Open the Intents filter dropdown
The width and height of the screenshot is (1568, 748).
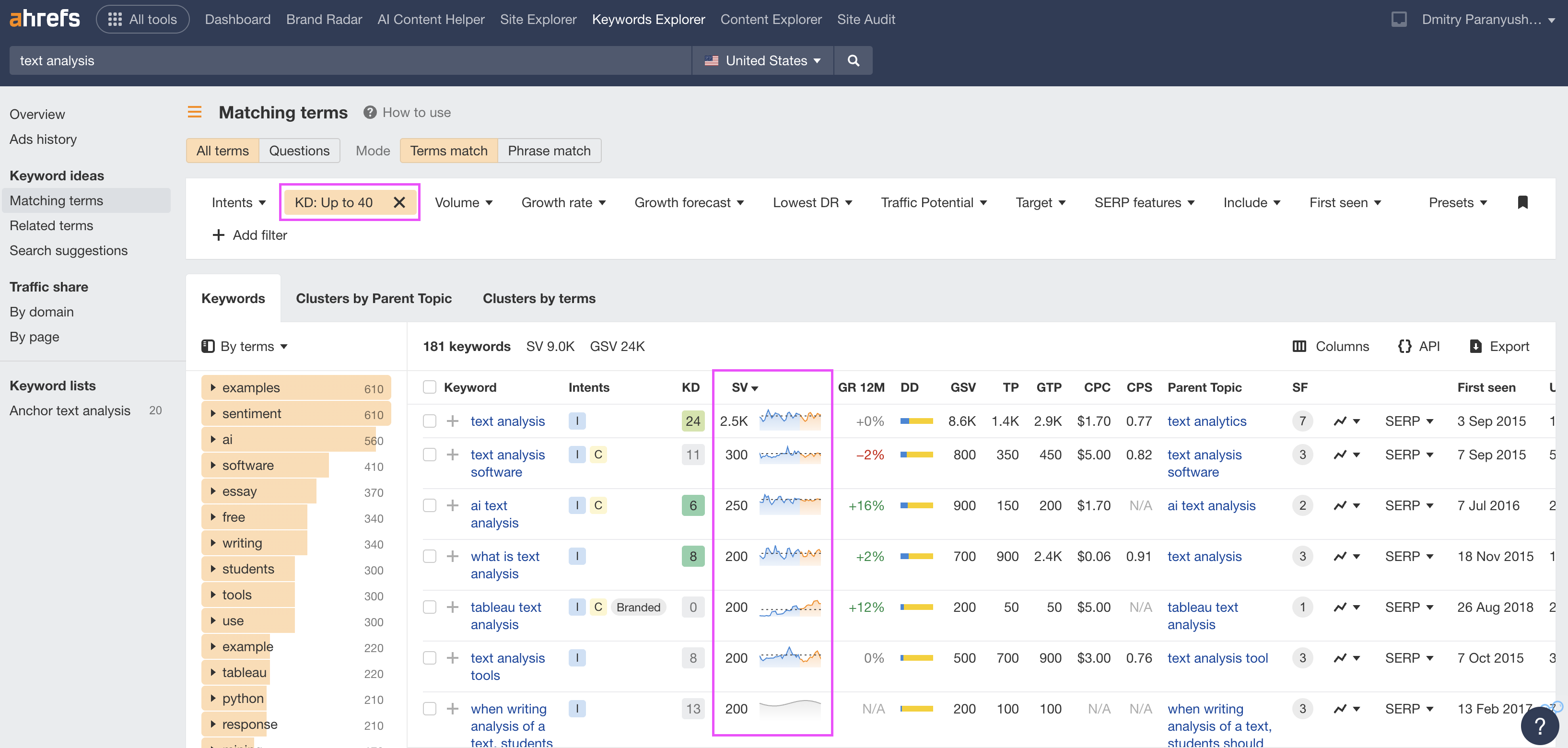[x=239, y=203]
